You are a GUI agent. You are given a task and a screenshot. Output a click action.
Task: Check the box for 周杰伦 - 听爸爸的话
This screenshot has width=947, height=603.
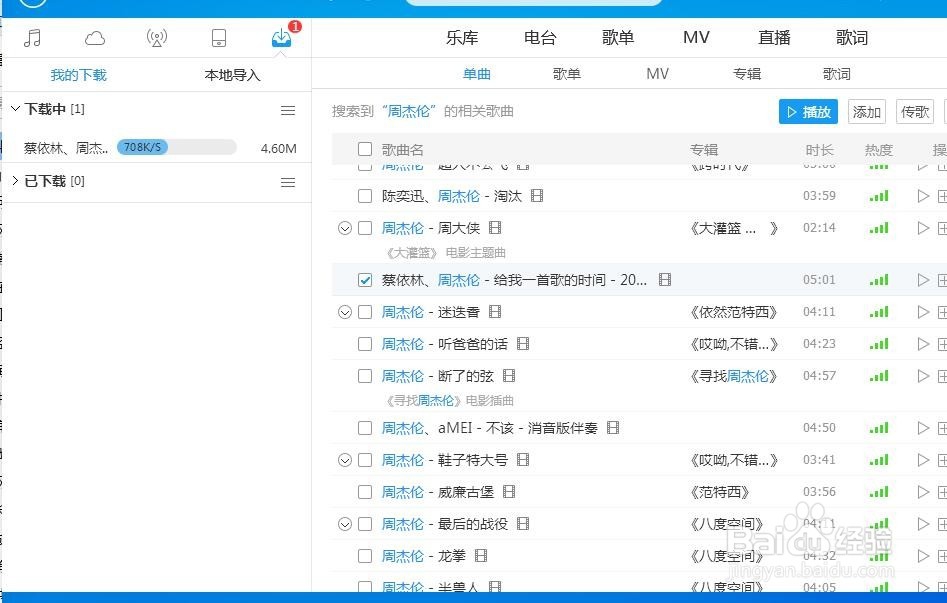pos(365,344)
